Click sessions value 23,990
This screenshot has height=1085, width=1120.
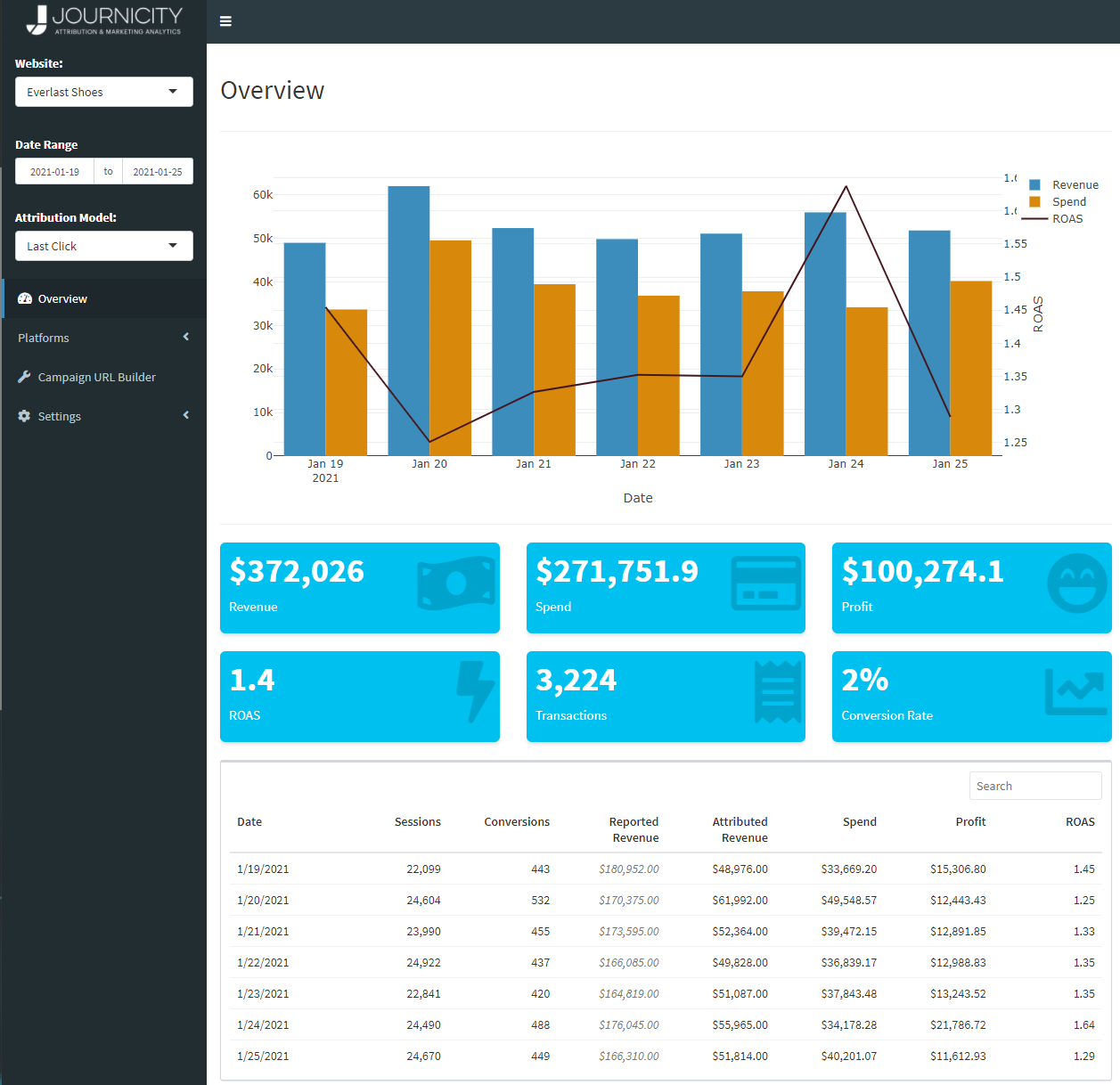pyautogui.click(x=424, y=932)
